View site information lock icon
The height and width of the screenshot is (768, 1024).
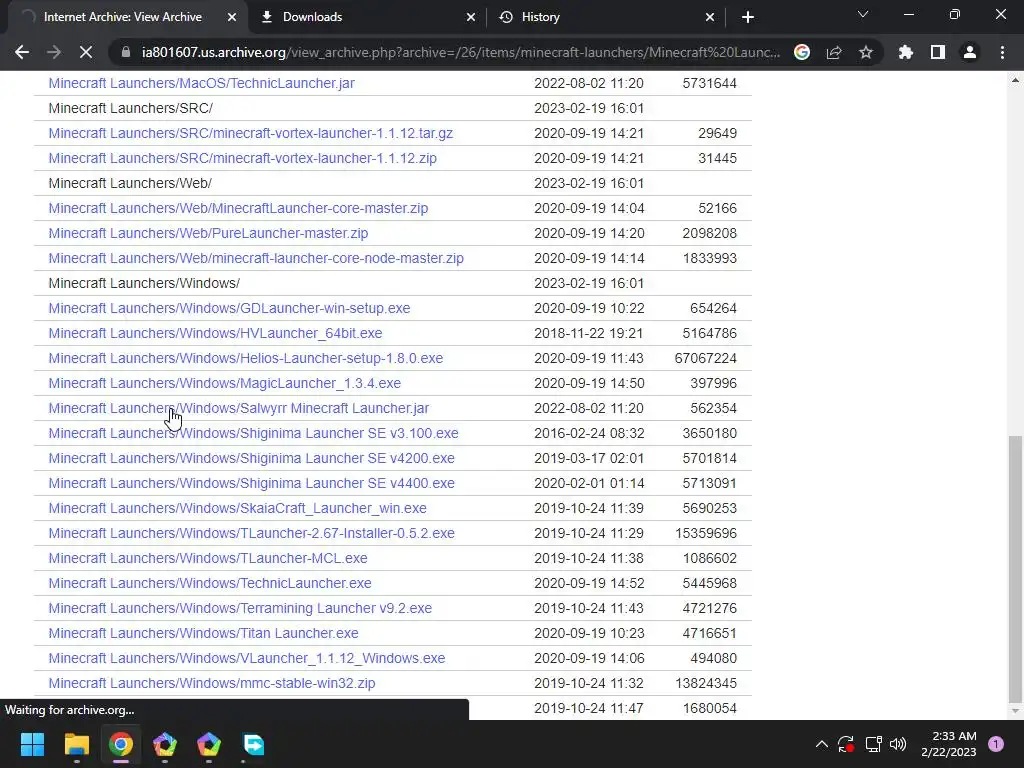[x=126, y=52]
